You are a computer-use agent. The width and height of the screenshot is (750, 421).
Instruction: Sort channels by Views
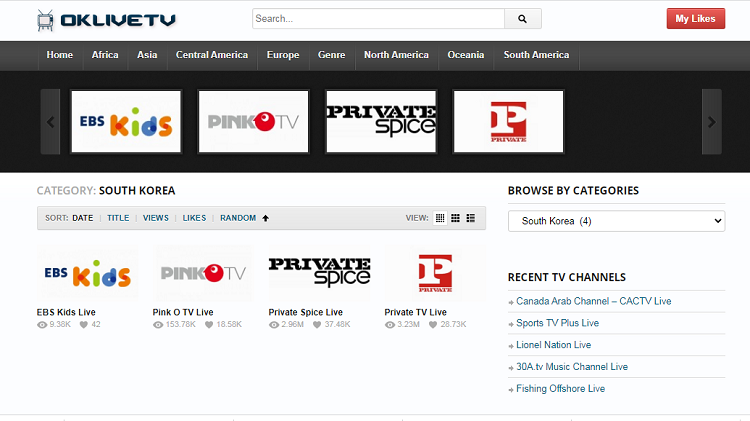click(156, 218)
